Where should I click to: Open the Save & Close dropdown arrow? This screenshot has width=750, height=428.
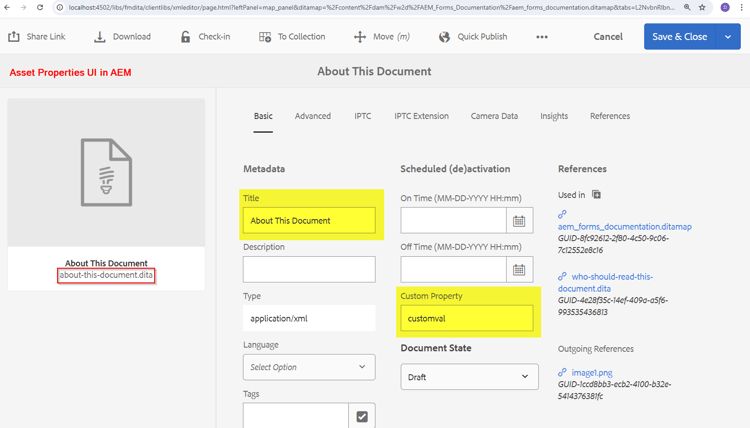[x=728, y=37]
